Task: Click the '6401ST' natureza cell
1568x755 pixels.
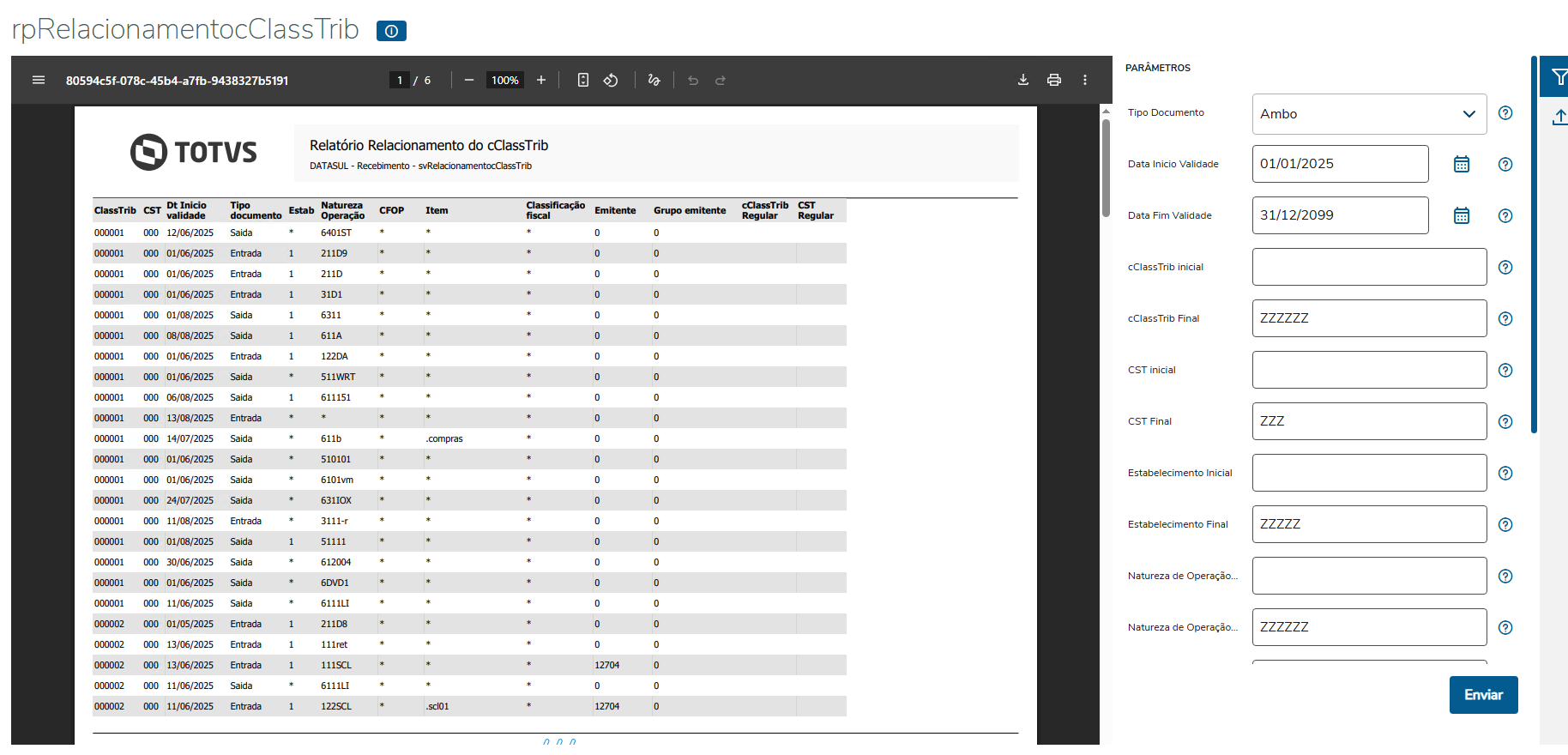Action: (x=336, y=233)
